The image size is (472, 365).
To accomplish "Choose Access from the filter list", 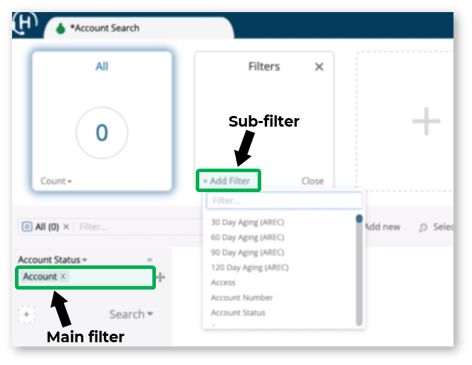I will (x=223, y=283).
